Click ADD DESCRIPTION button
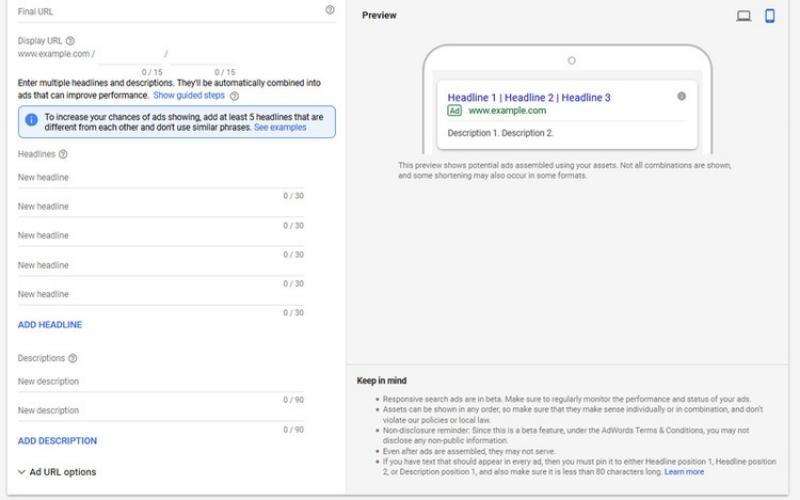The width and height of the screenshot is (800, 500). pos(57,441)
